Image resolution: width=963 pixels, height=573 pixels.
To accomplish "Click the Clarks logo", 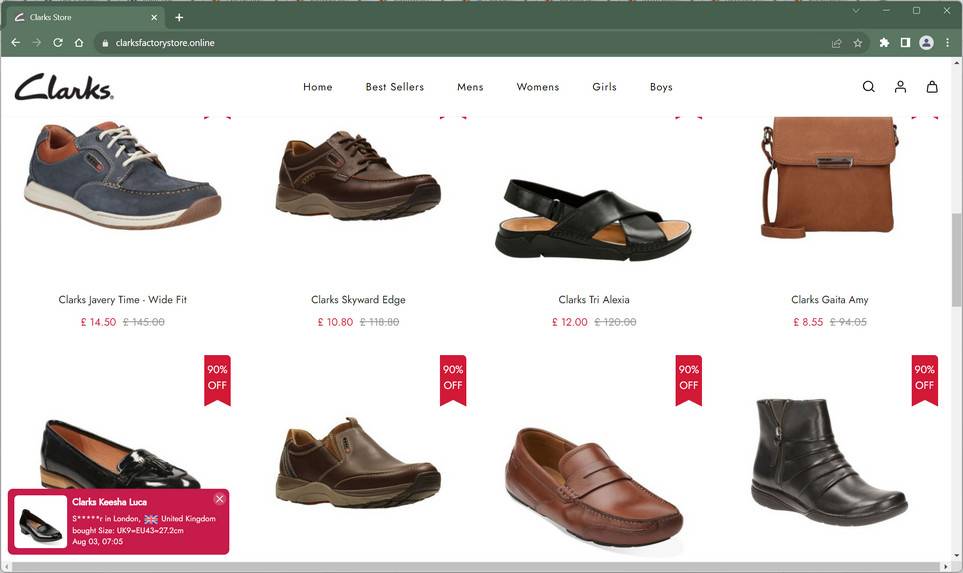I will [64, 87].
